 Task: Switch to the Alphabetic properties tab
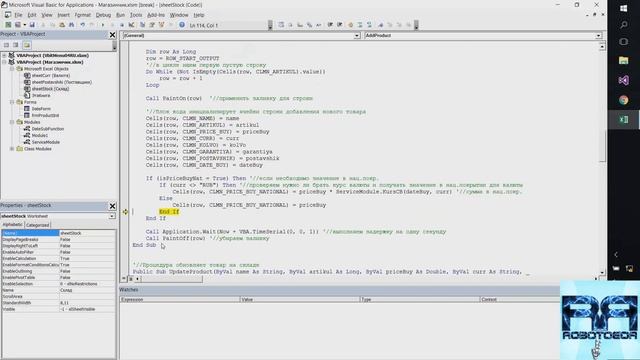click(x=13, y=224)
